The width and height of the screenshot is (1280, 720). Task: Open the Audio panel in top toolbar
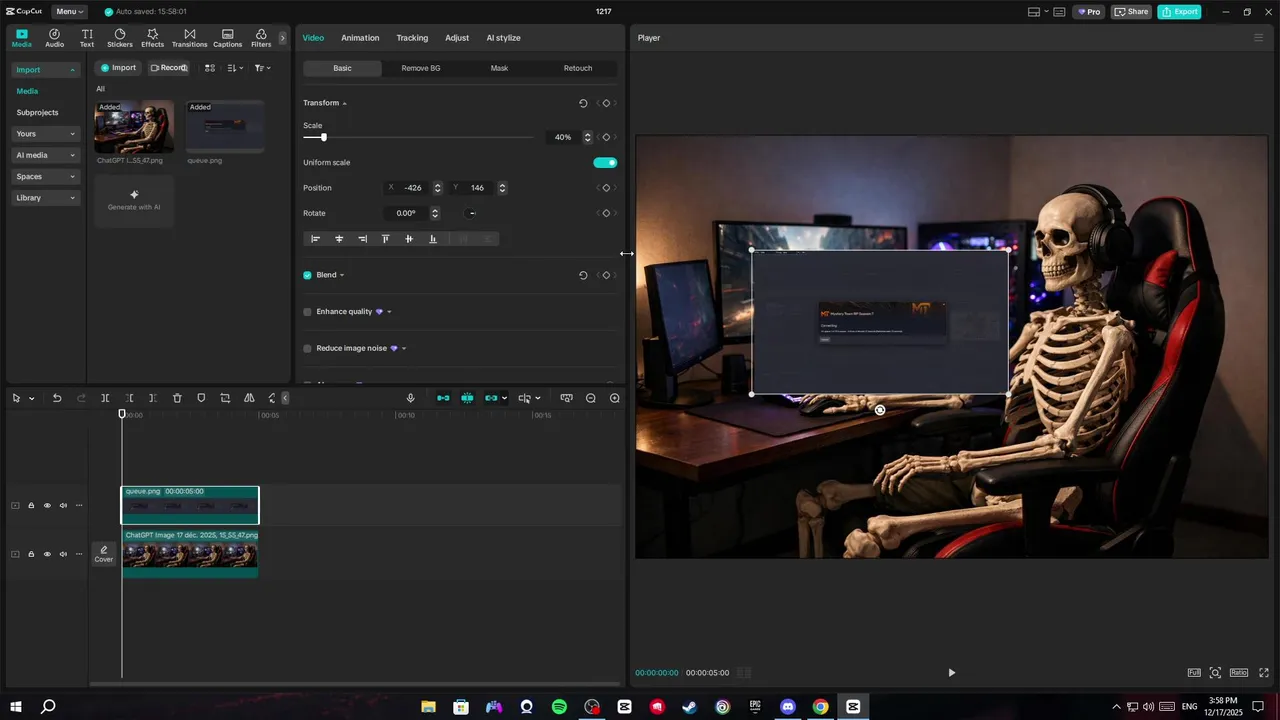[x=54, y=38]
